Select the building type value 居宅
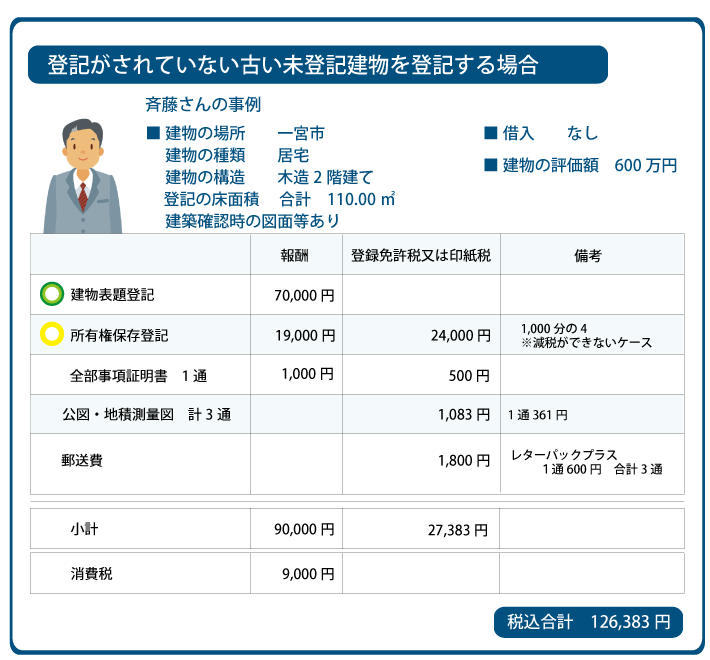 [293, 155]
